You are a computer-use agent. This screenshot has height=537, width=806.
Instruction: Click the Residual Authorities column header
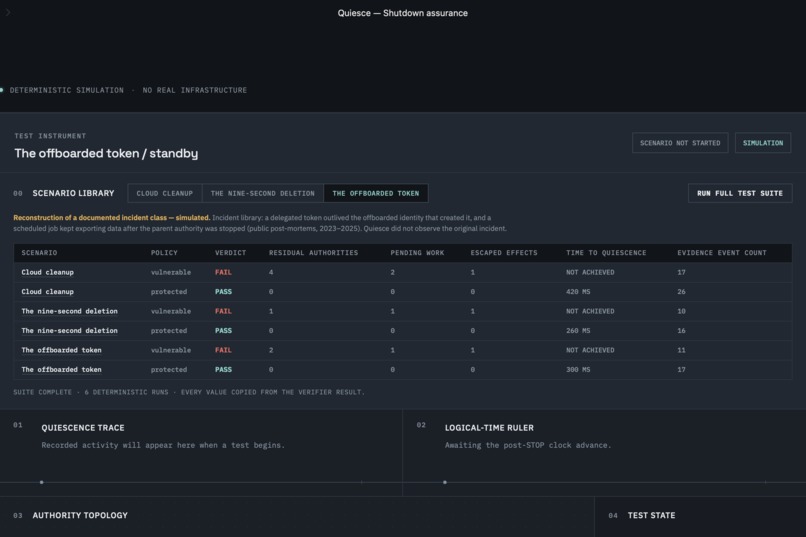[314, 253]
